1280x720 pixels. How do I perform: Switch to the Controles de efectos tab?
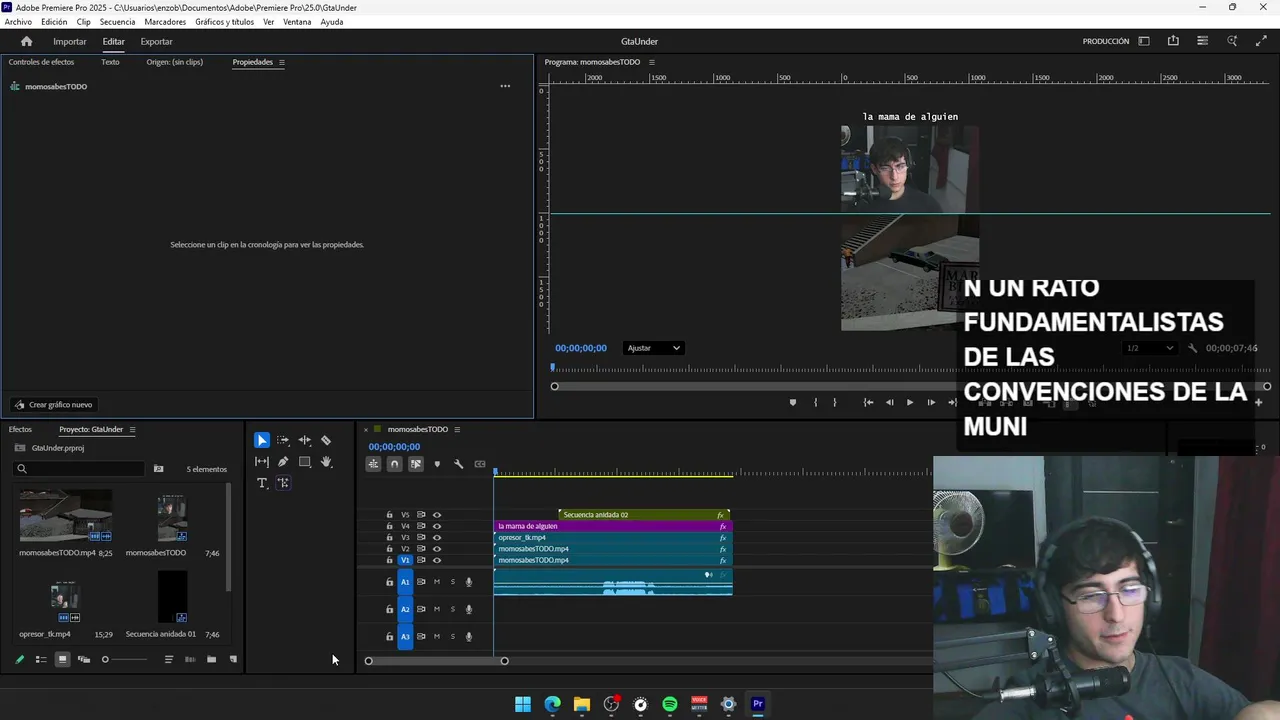[41, 62]
